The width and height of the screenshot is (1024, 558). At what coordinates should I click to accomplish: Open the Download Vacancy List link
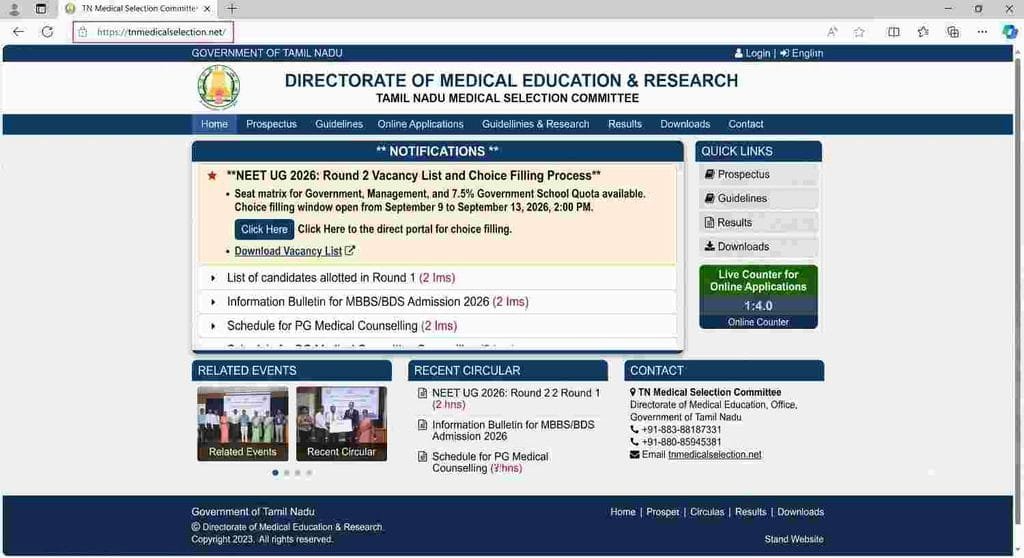click(288, 251)
